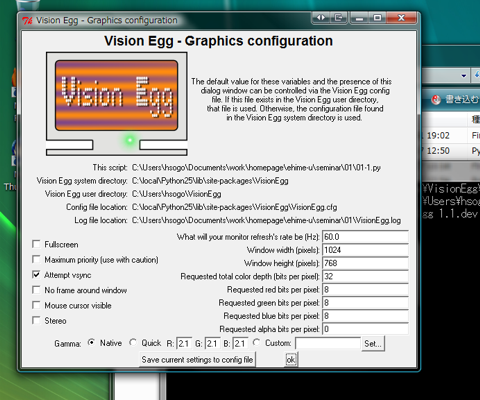This screenshot has height=400, width=480.
Task: Click the gamma G value field
Action: click(x=212, y=343)
